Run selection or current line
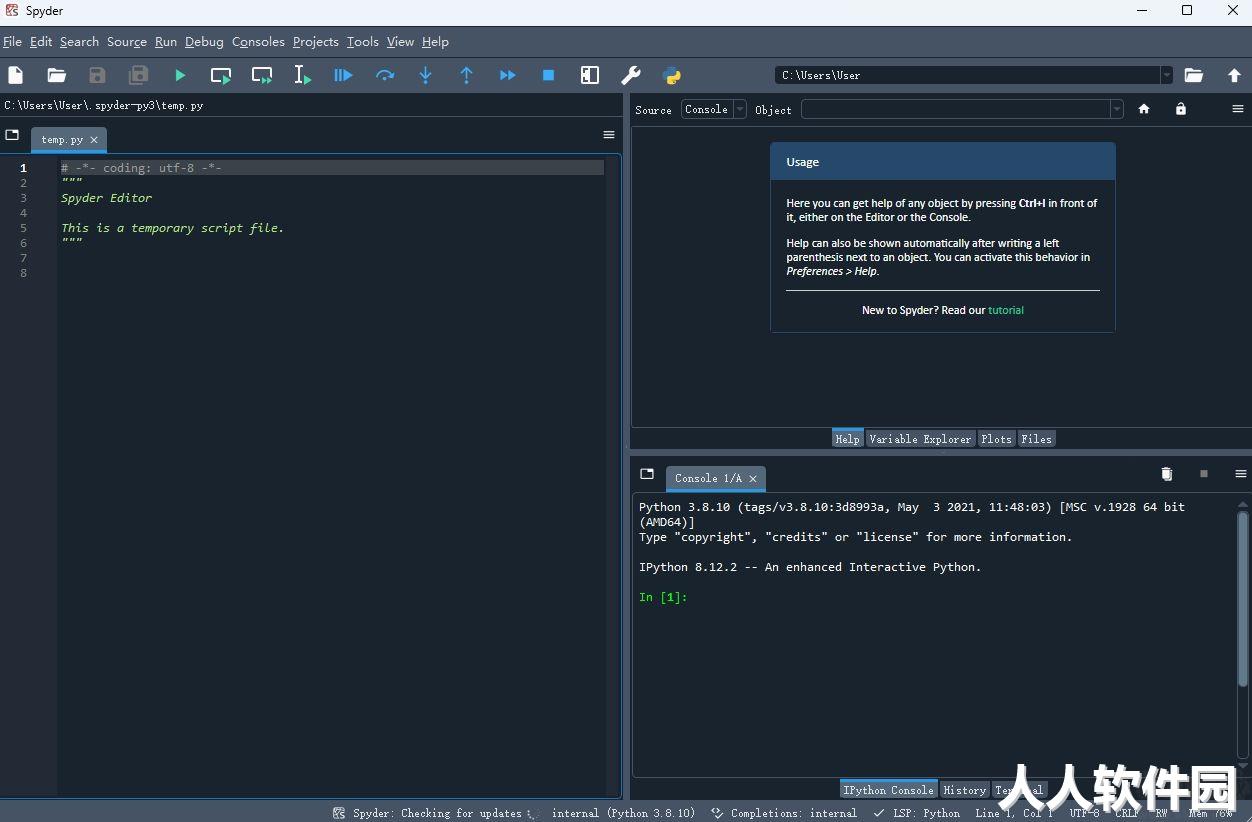This screenshot has width=1252, height=822. pyautogui.click(x=302, y=75)
